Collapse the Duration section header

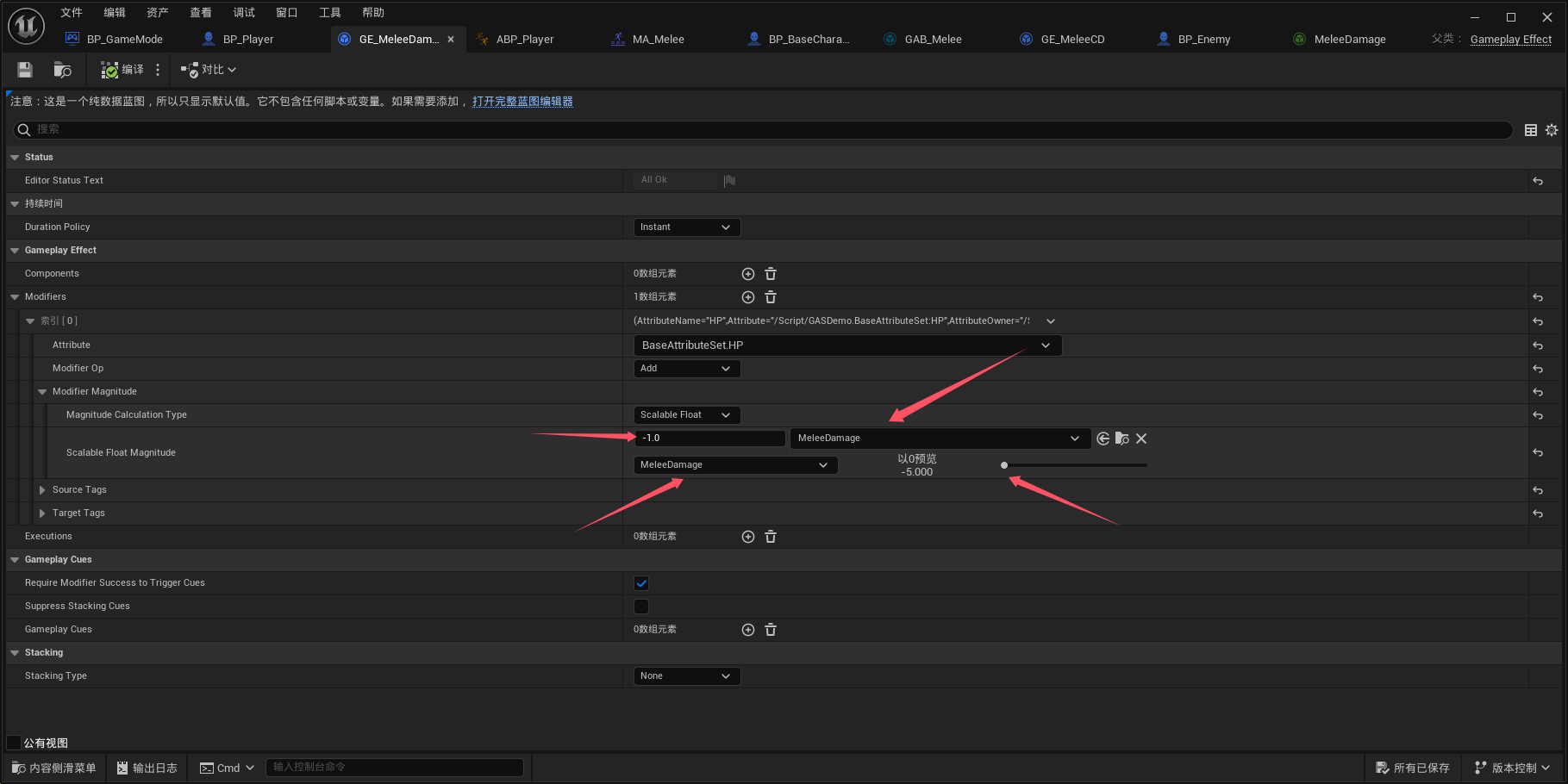coord(15,204)
